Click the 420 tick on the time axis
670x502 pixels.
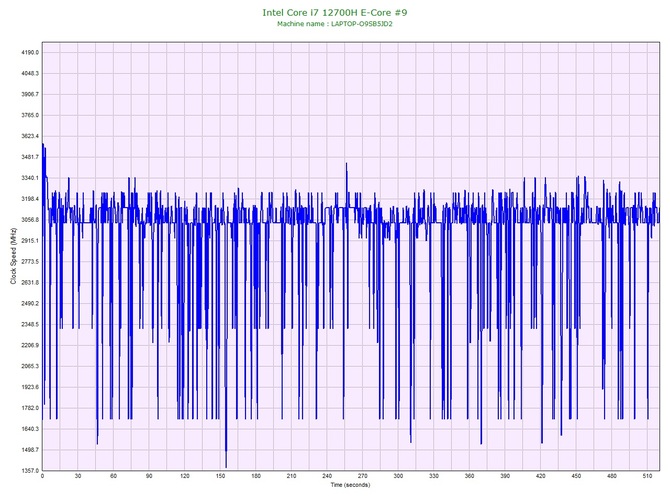pyautogui.click(x=541, y=476)
